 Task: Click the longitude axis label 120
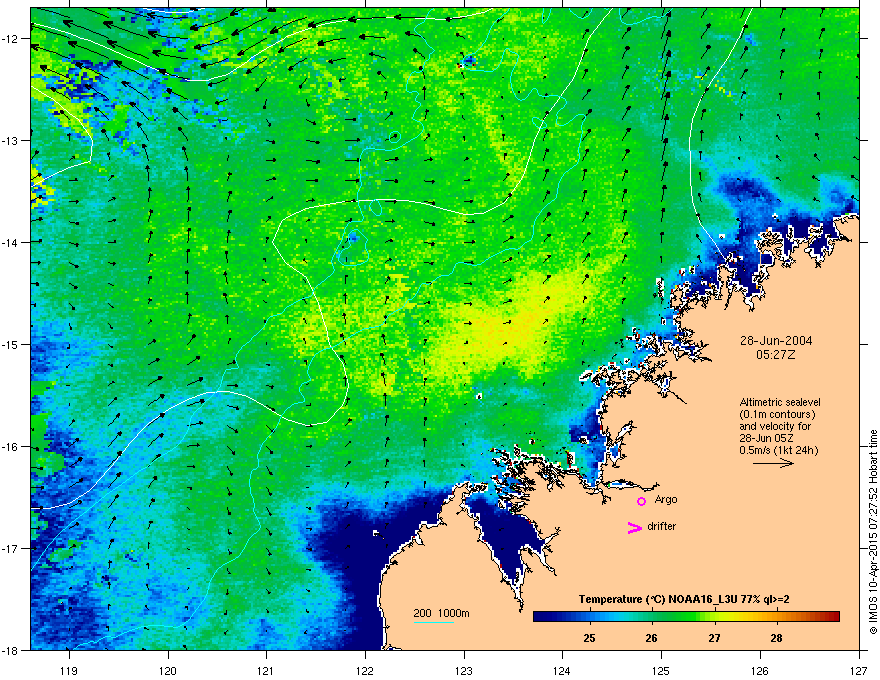168,670
